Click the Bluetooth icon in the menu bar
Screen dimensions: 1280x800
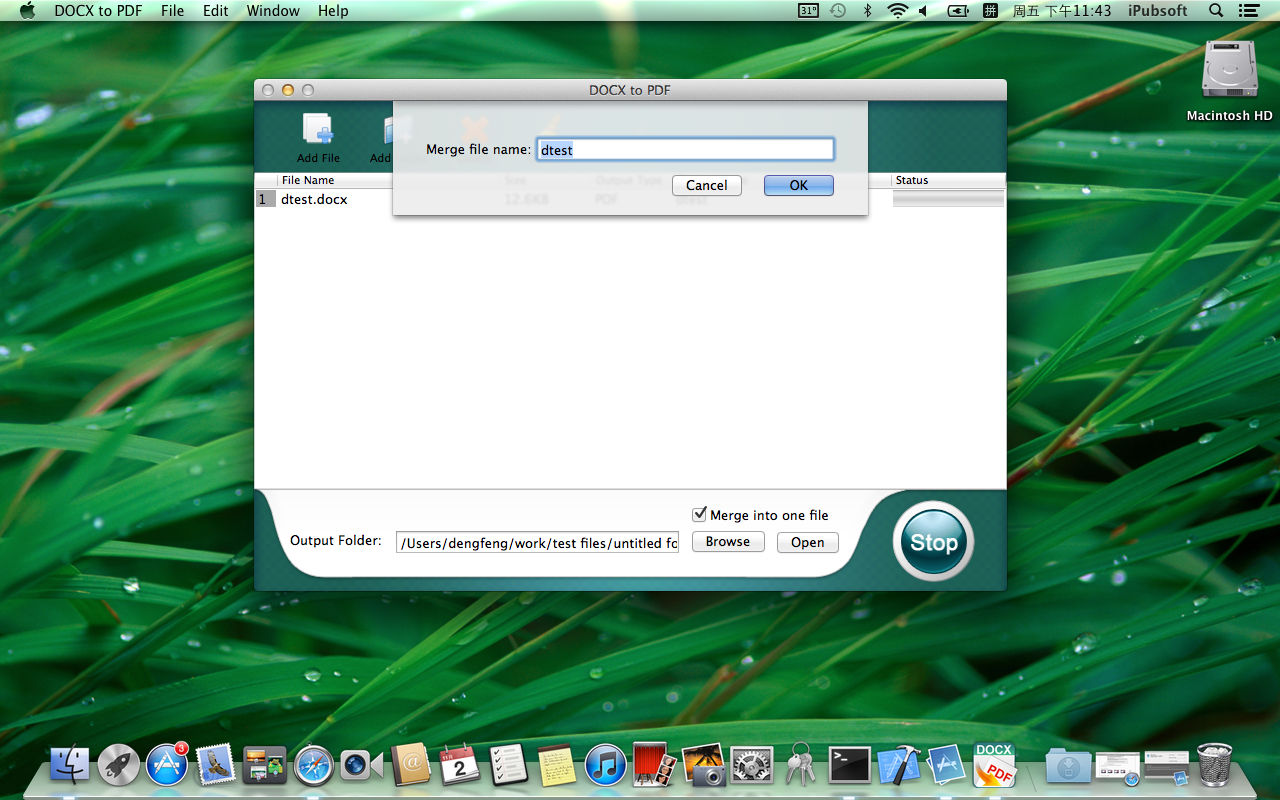(x=867, y=11)
